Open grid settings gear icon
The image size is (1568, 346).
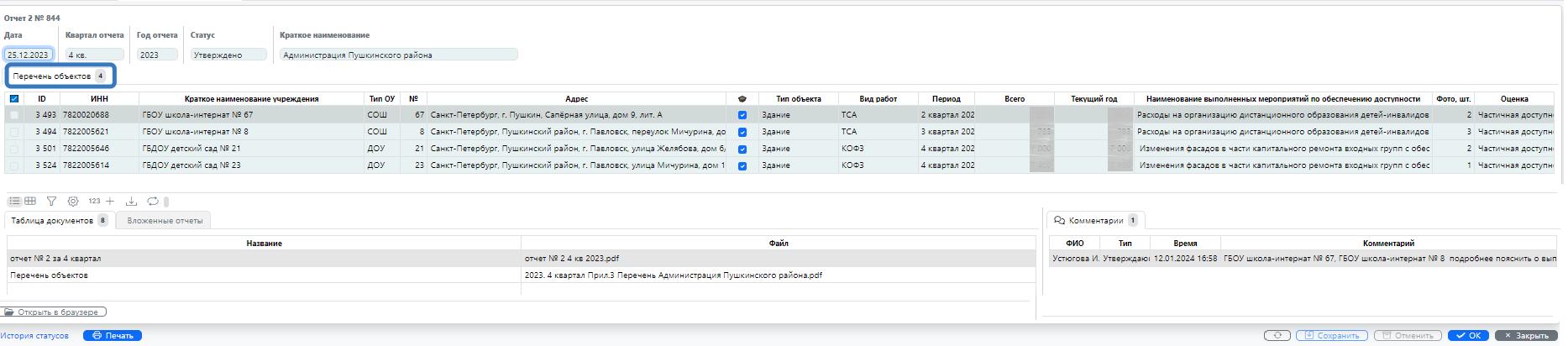point(73,202)
